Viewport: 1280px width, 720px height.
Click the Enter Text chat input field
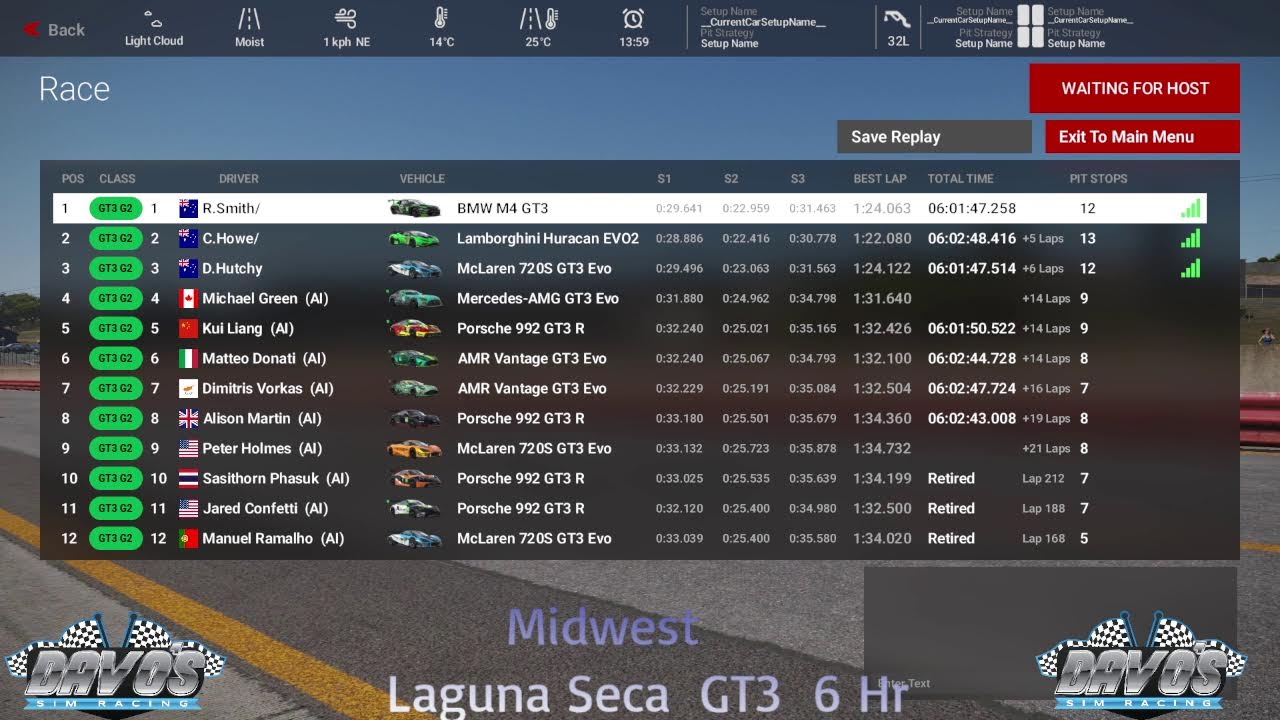tap(1050, 633)
